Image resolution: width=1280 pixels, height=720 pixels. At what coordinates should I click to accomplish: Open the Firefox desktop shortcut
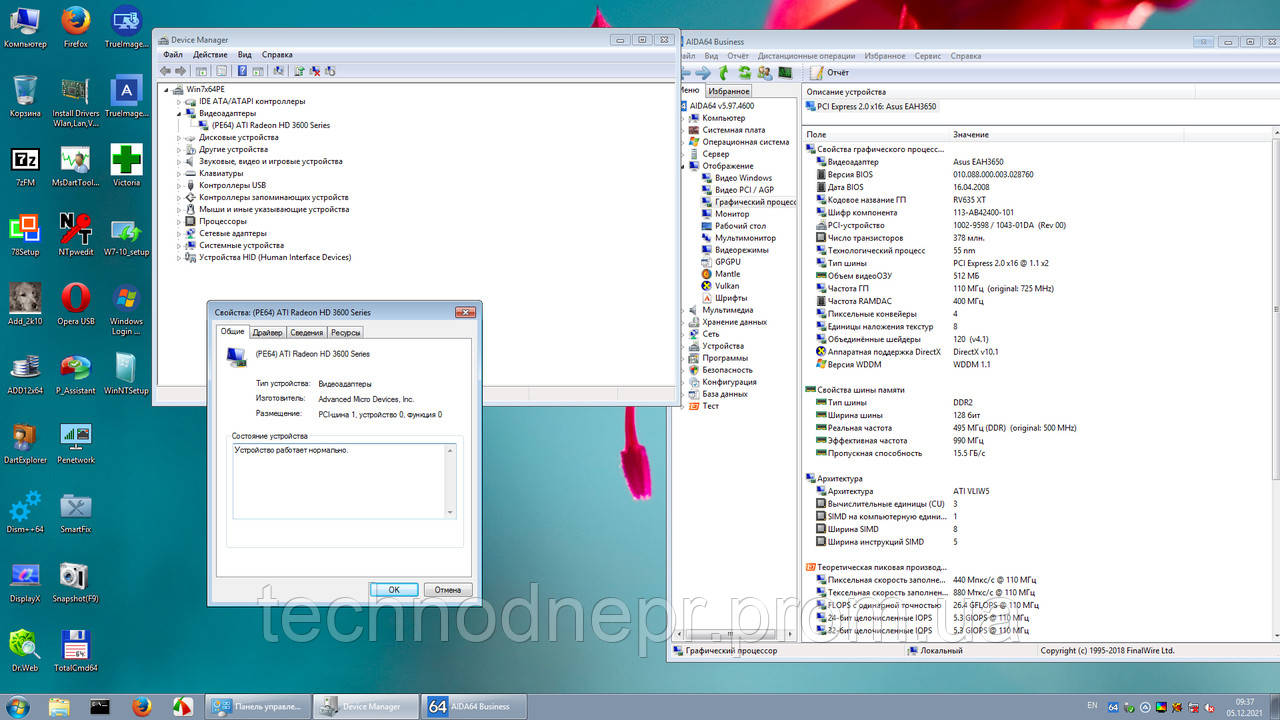75,27
